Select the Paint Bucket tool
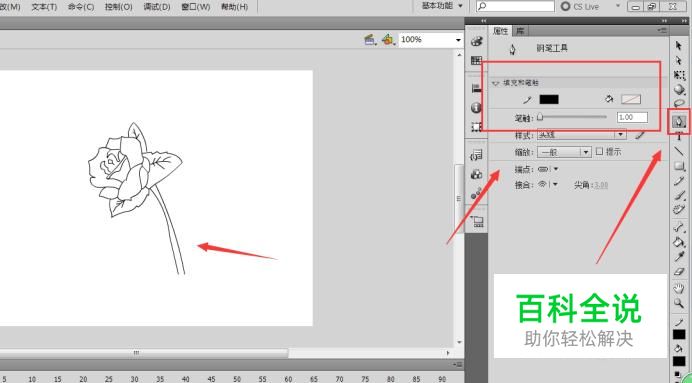The height and width of the screenshot is (383, 692). point(679,242)
